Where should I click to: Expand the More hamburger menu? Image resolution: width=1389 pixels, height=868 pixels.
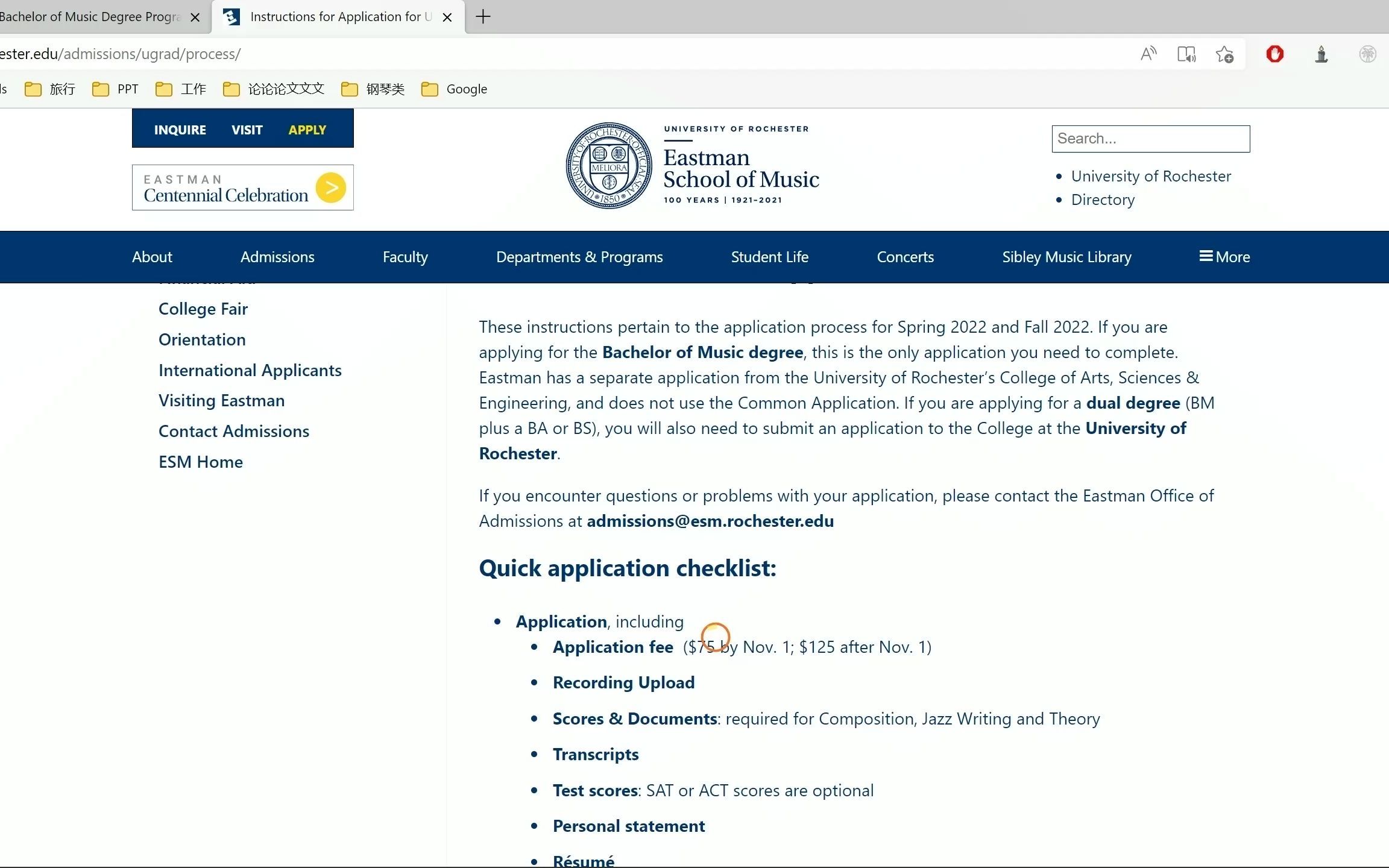coord(1224,257)
